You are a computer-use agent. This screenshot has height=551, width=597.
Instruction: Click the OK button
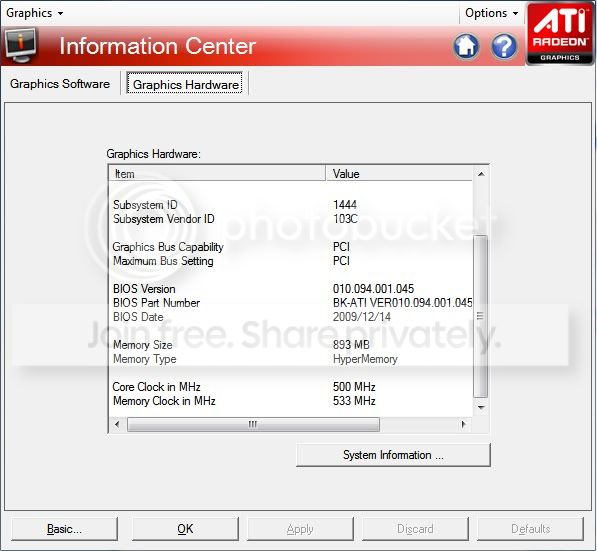(185, 529)
